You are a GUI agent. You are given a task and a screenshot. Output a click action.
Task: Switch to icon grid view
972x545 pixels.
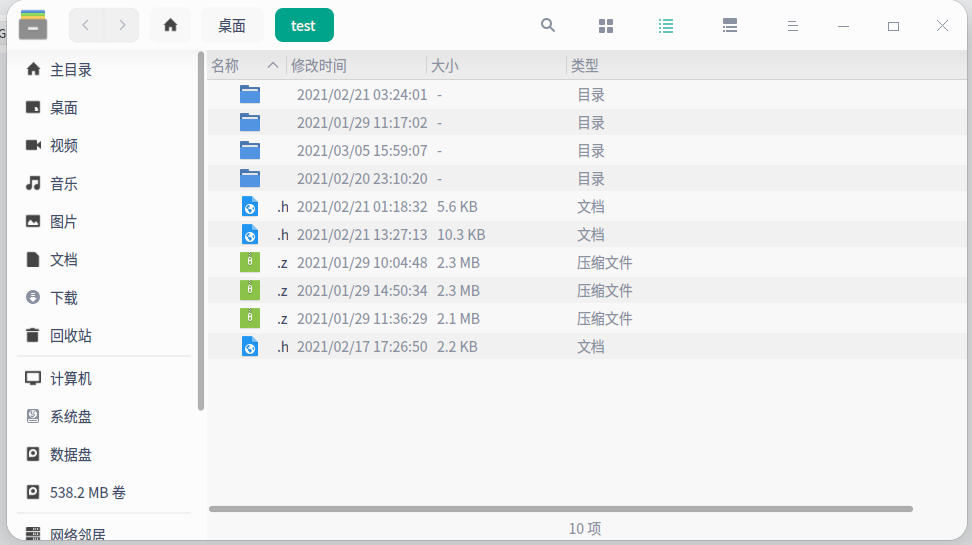[x=606, y=26]
